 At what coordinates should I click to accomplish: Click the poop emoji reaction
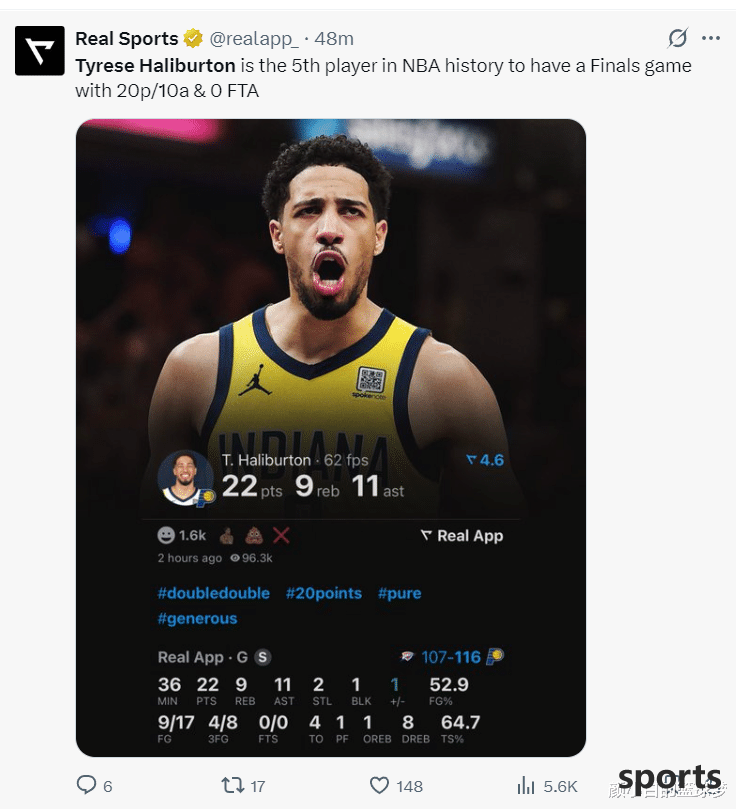pyautogui.click(x=254, y=536)
